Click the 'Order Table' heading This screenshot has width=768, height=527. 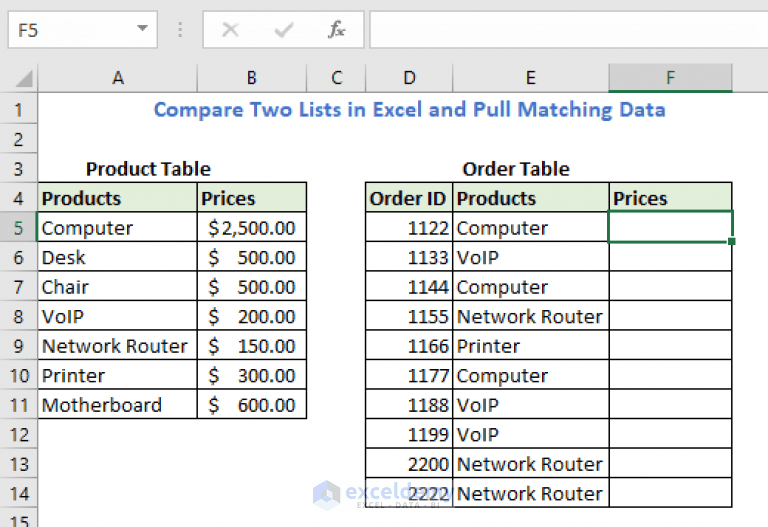click(516, 169)
